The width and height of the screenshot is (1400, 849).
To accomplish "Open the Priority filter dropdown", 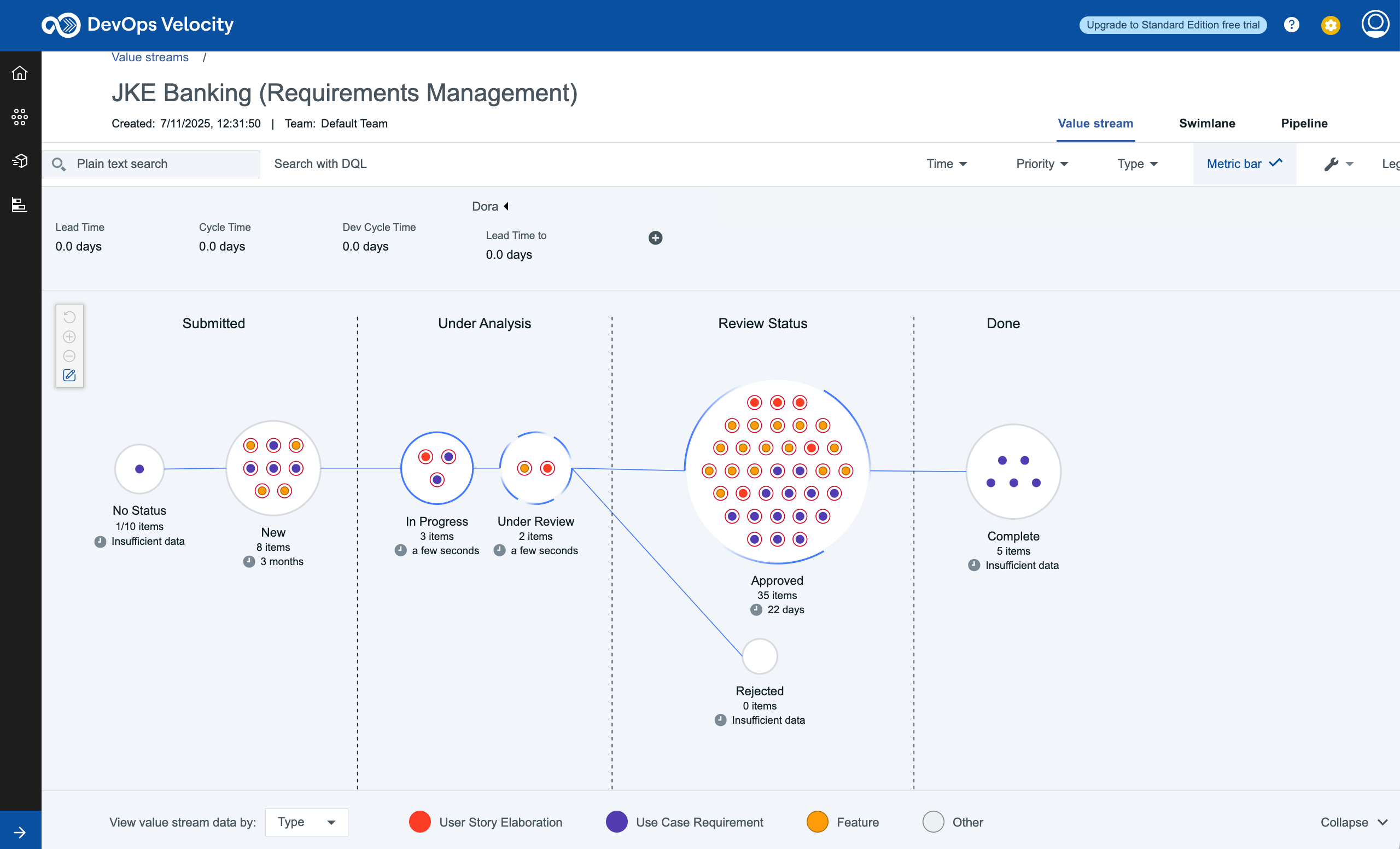I will [1042, 164].
